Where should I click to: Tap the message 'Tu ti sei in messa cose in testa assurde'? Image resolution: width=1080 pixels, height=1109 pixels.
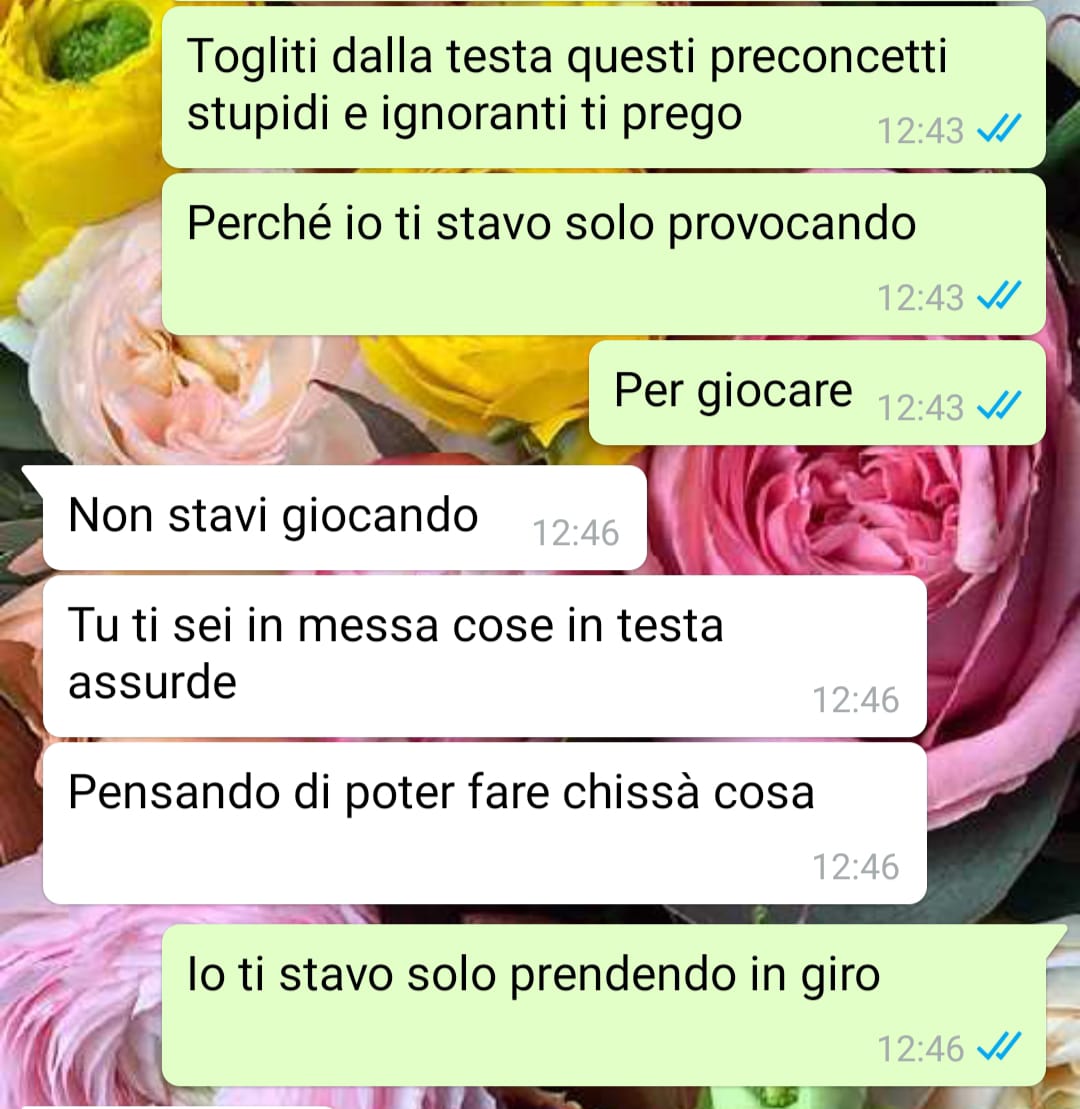484,656
